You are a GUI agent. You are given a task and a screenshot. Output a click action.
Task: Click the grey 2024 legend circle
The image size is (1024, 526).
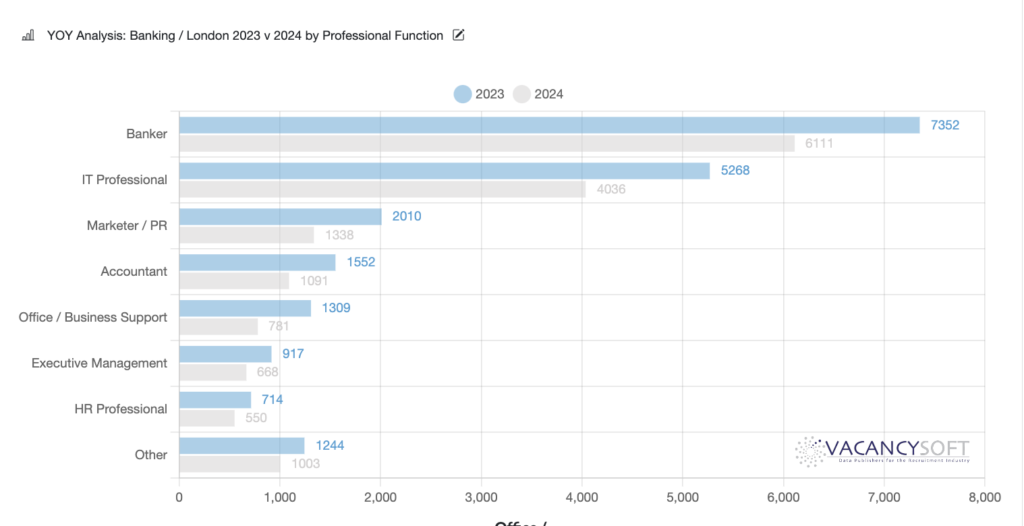coord(521,94)
